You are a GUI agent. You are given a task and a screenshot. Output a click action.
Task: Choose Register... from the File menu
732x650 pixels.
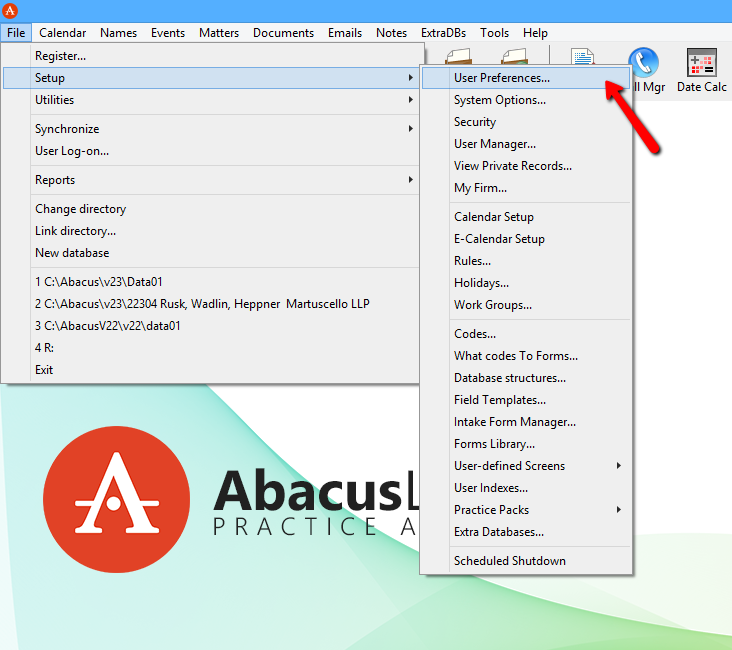[211, 56]
